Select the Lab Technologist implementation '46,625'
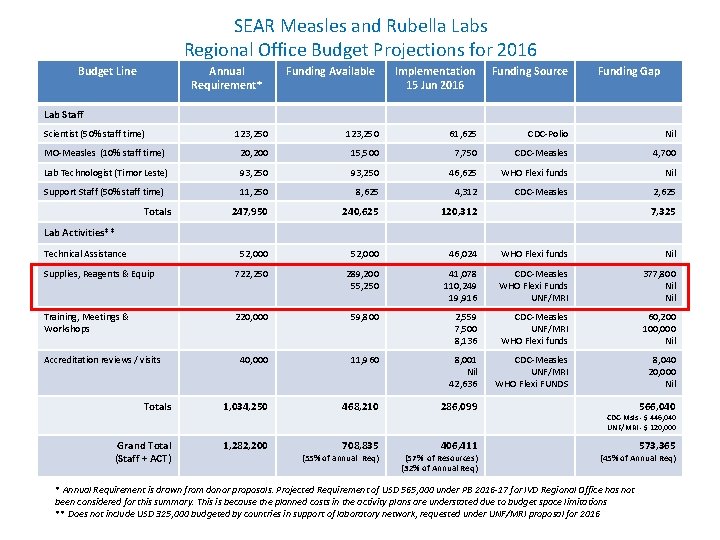This screenshot has width=720, height=540. (x=462, y=173)
